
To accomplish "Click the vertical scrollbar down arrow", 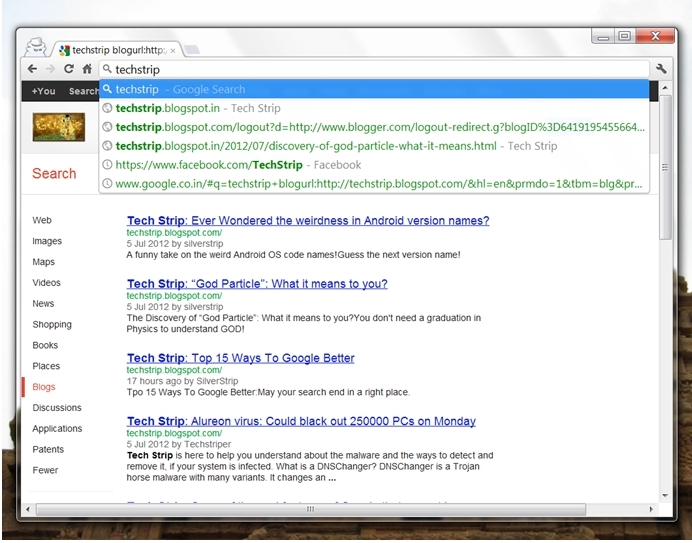I will point(665,496).
